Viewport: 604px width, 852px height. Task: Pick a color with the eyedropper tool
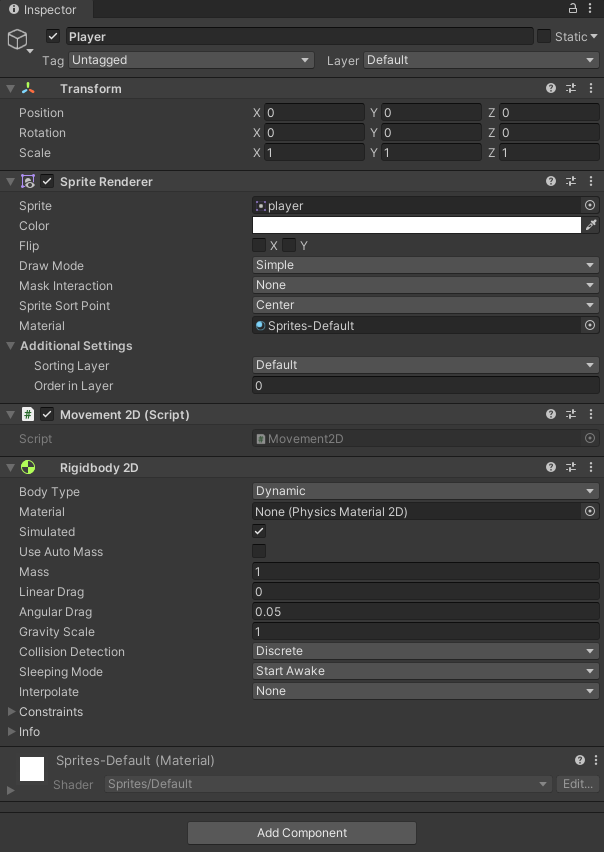tap(591, 225)
